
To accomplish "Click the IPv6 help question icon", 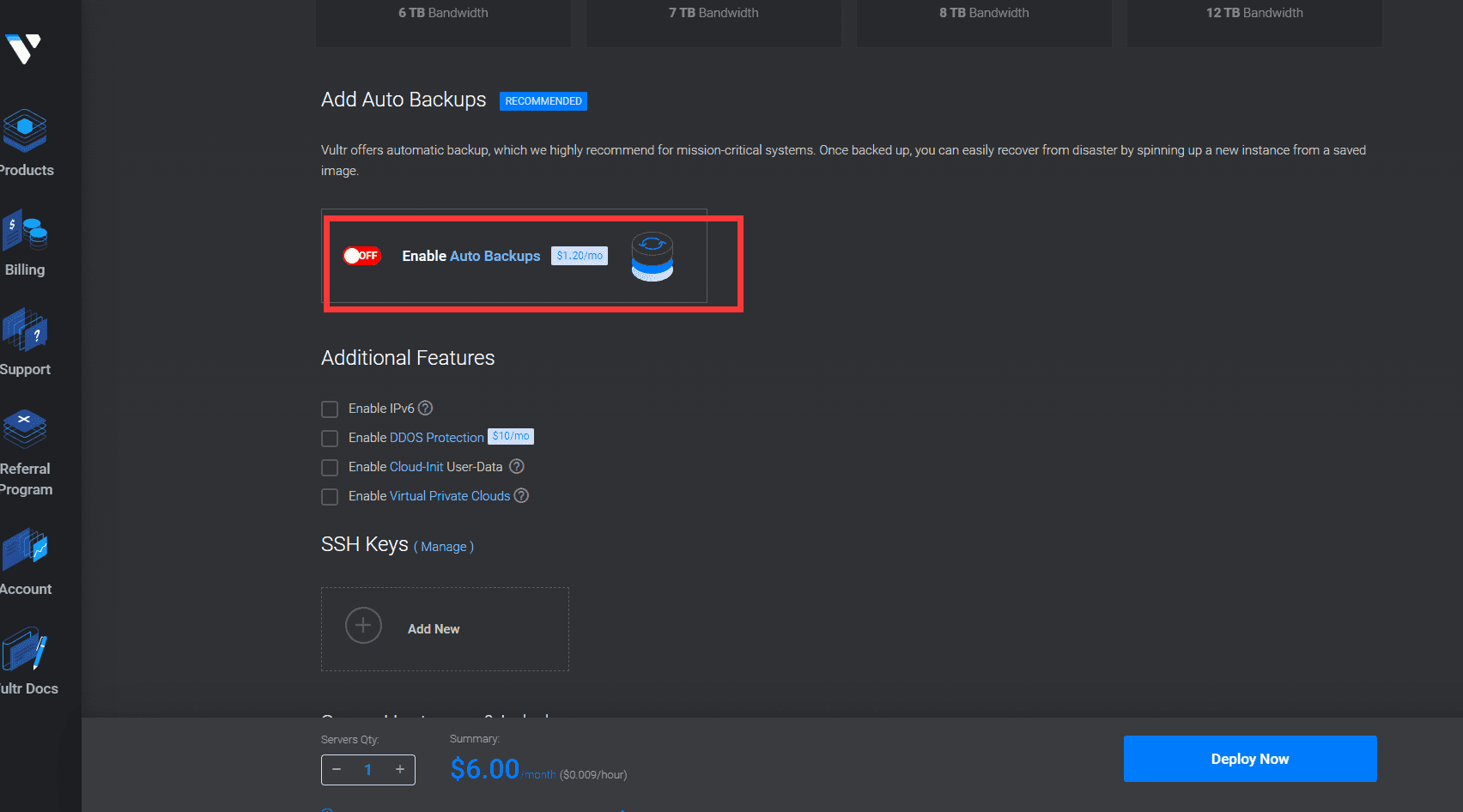I will click(425, 409).
